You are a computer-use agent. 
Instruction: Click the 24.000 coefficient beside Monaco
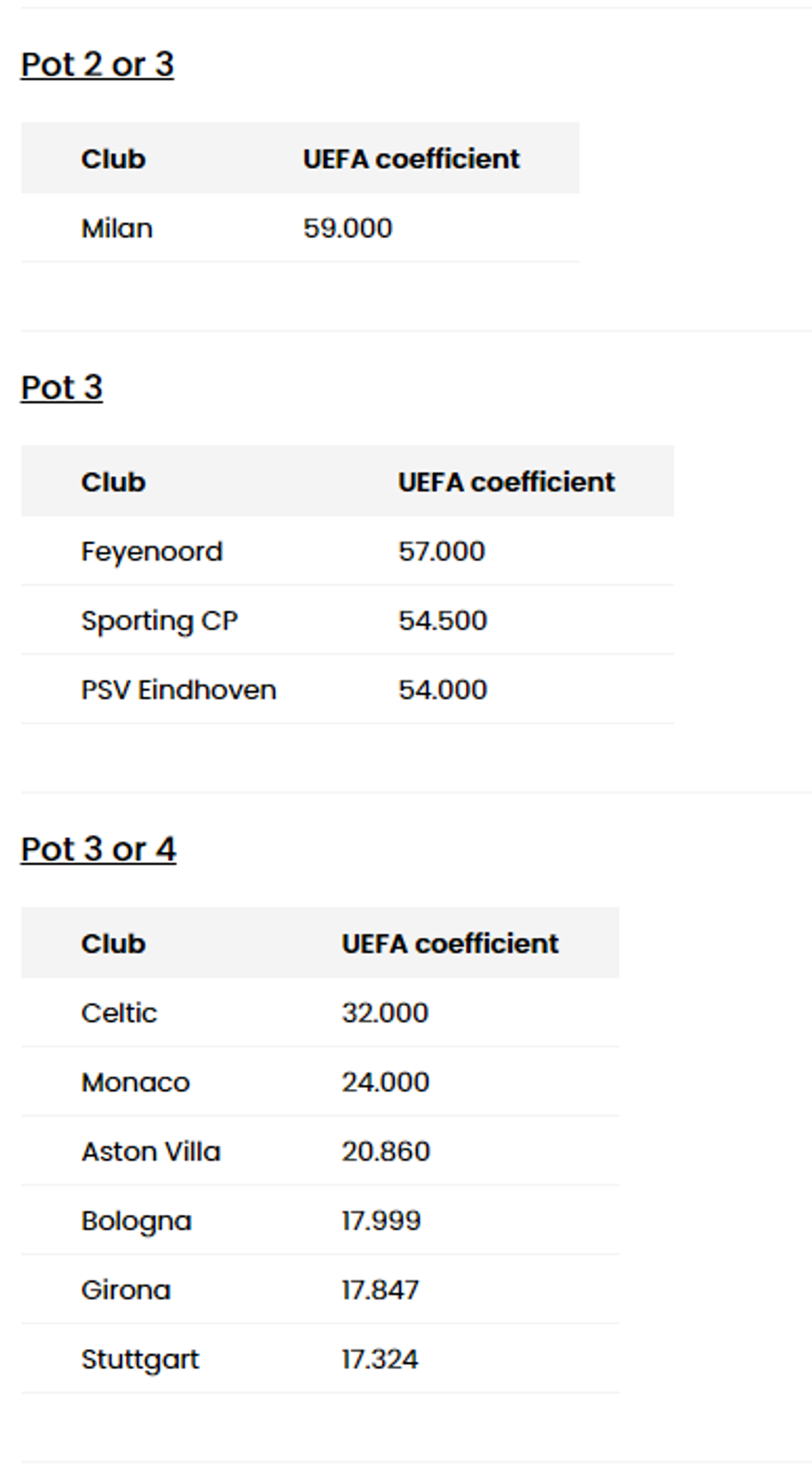385,1082
